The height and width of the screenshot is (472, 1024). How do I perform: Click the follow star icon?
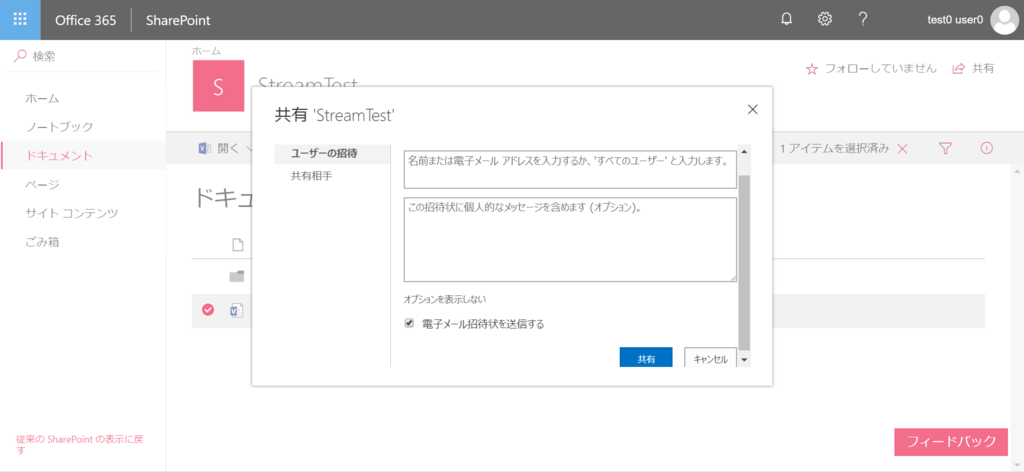coord(812,69)
